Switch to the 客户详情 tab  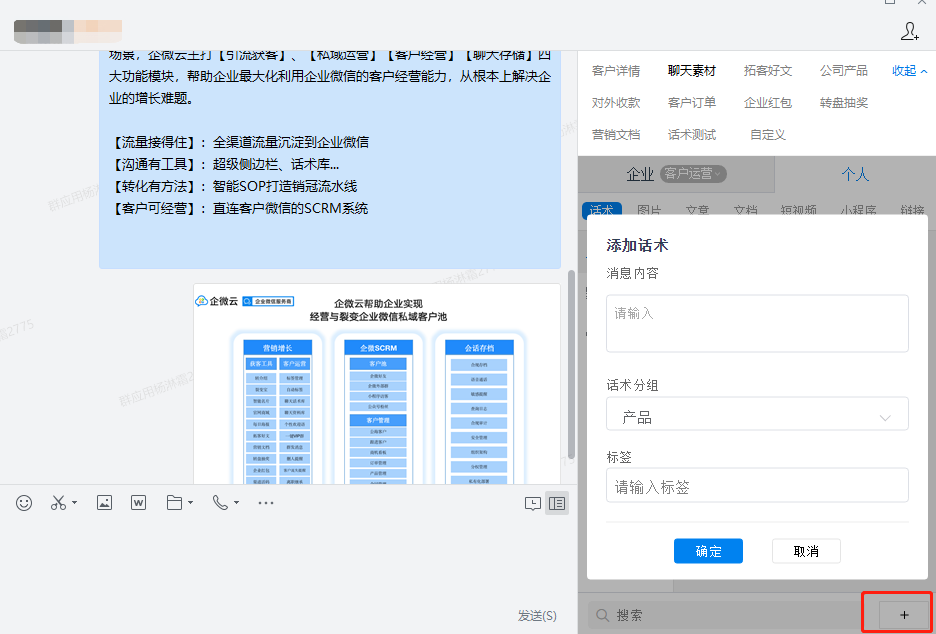tap(616, 71)
